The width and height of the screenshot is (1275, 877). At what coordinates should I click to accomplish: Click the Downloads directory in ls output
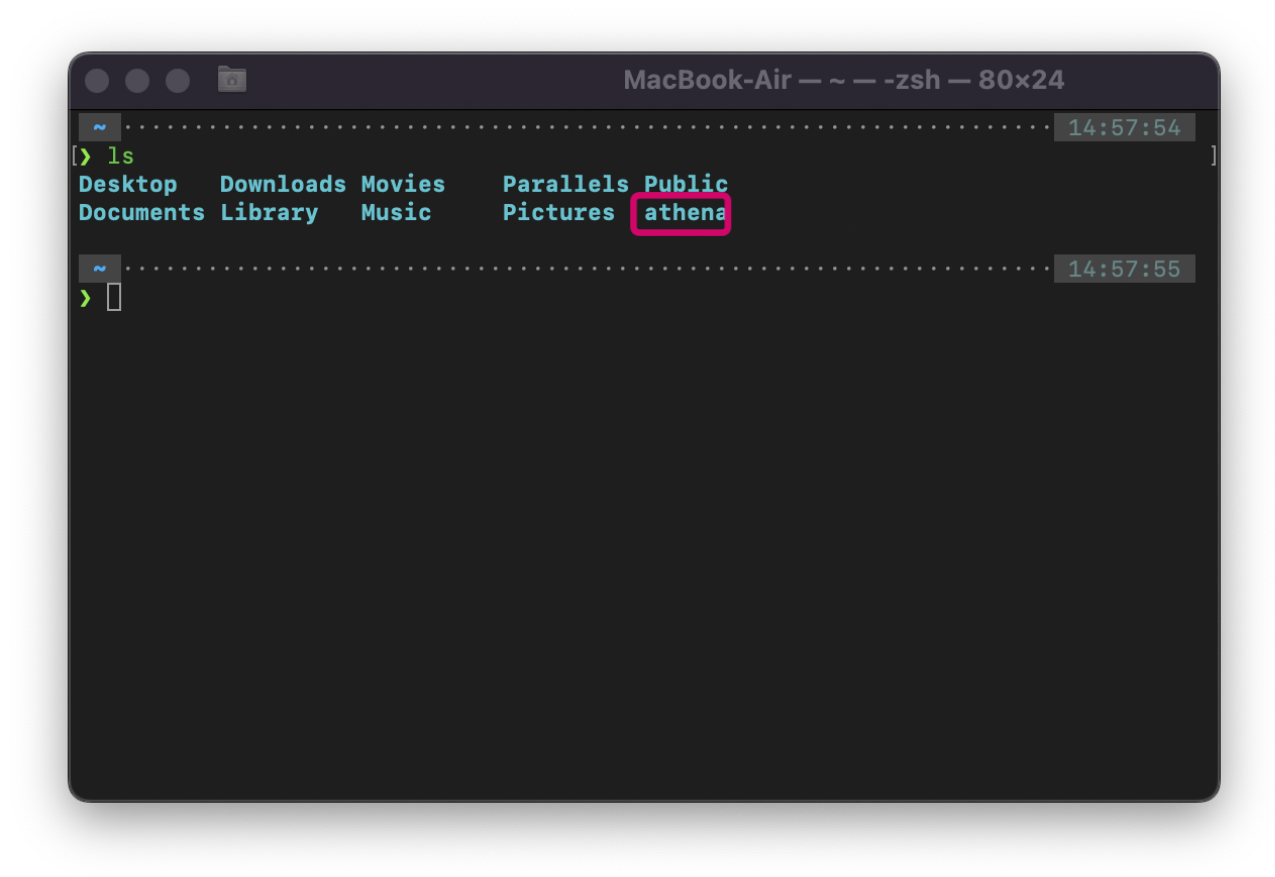[283, 185]
